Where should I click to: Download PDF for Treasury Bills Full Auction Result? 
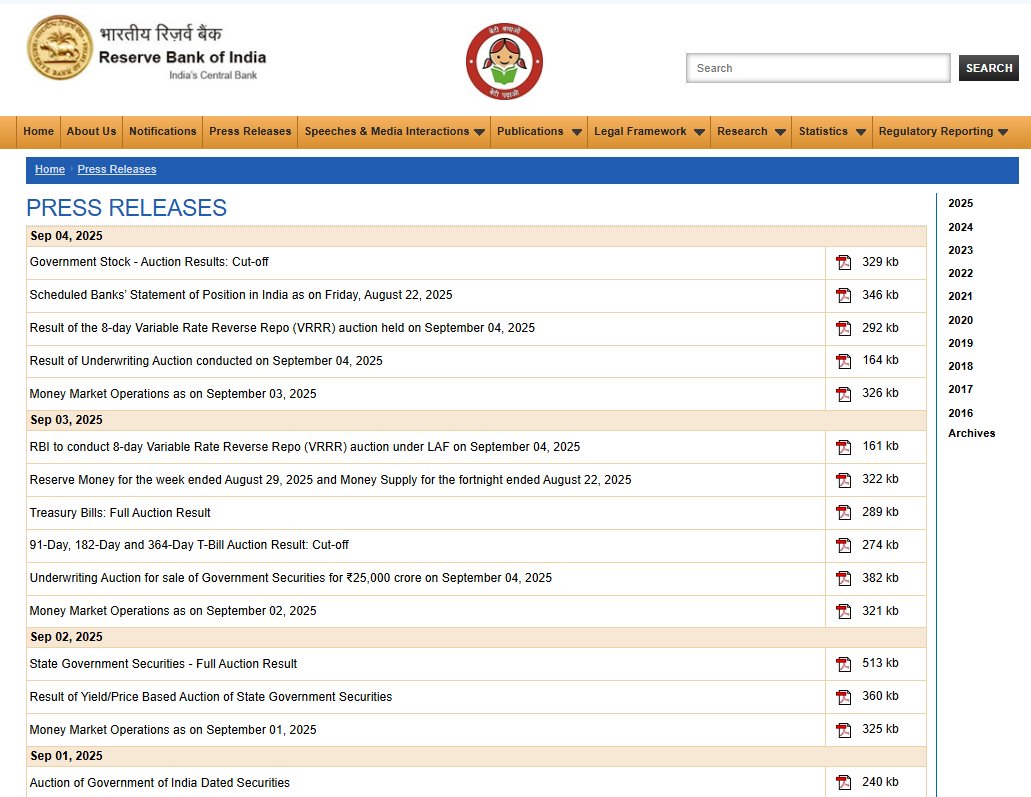click(844, 513)
